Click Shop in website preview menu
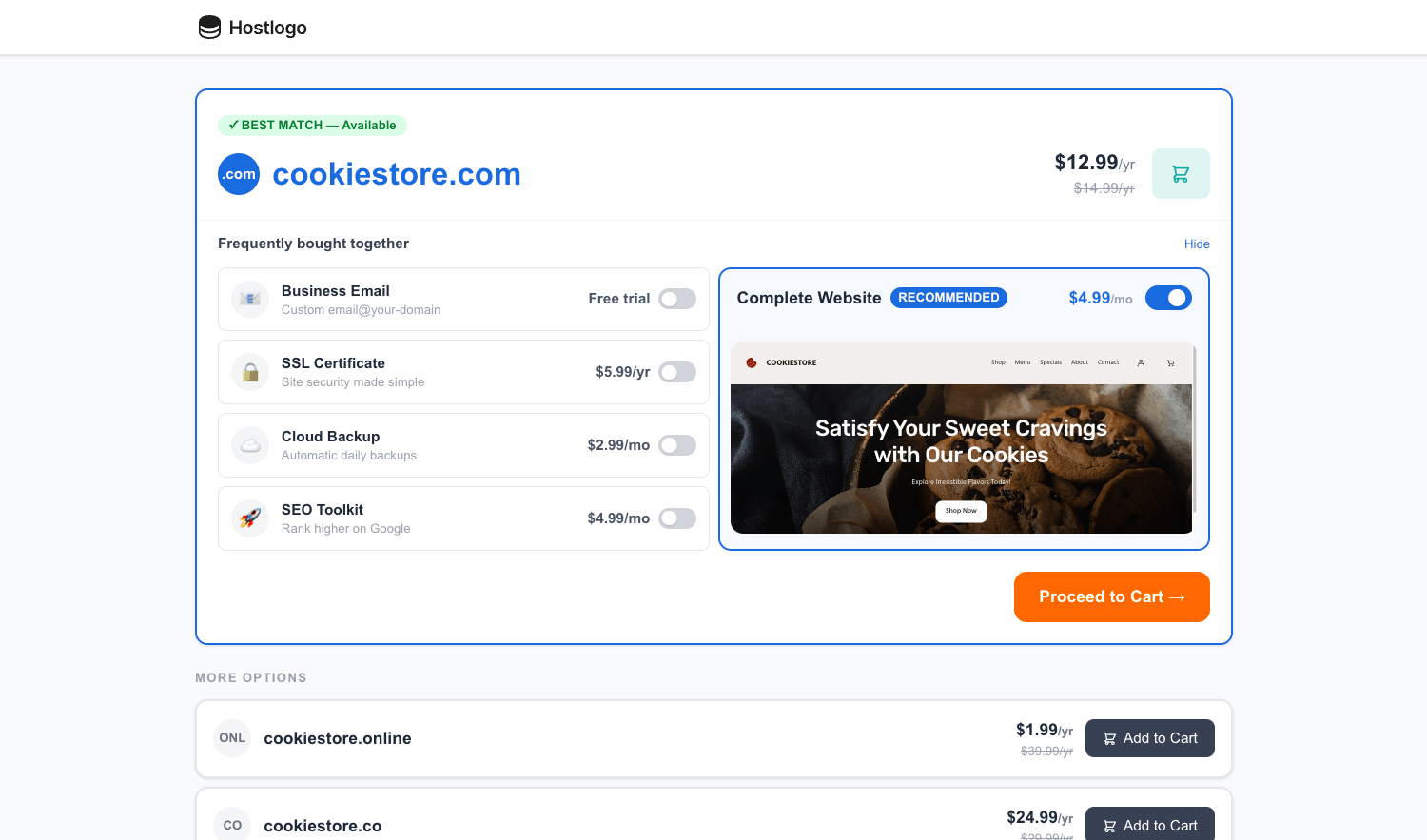Screen dimensions: 1427x840 pyautogui.click(x=998, y=362)
